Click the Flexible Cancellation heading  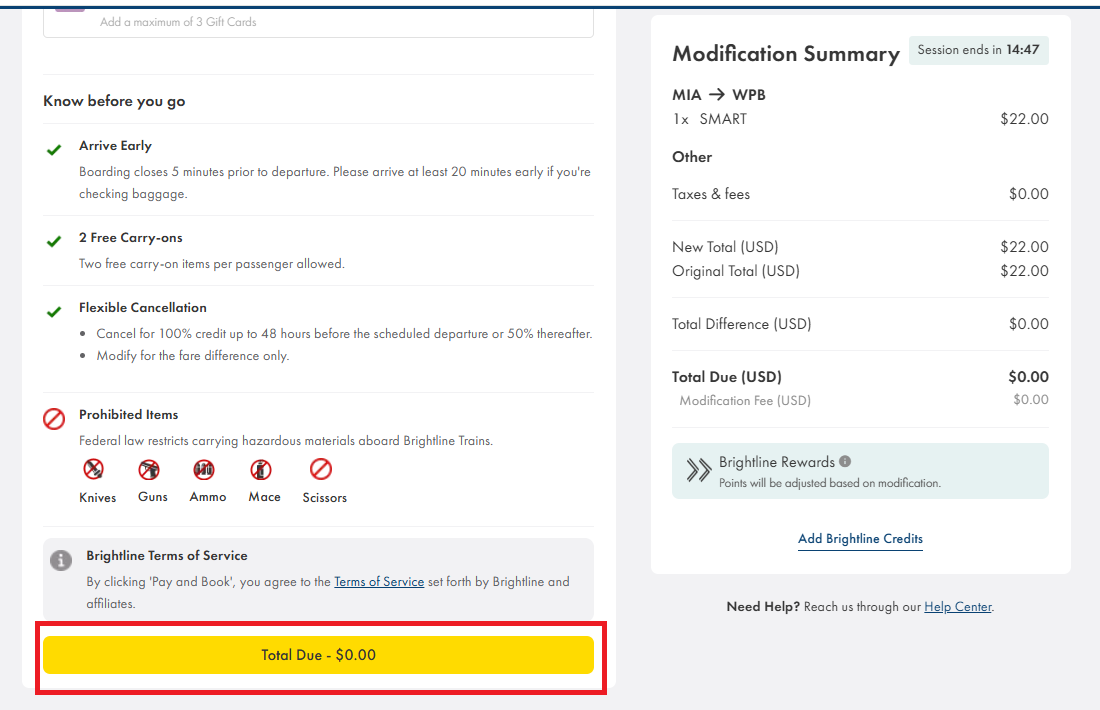tap(142, 307)
